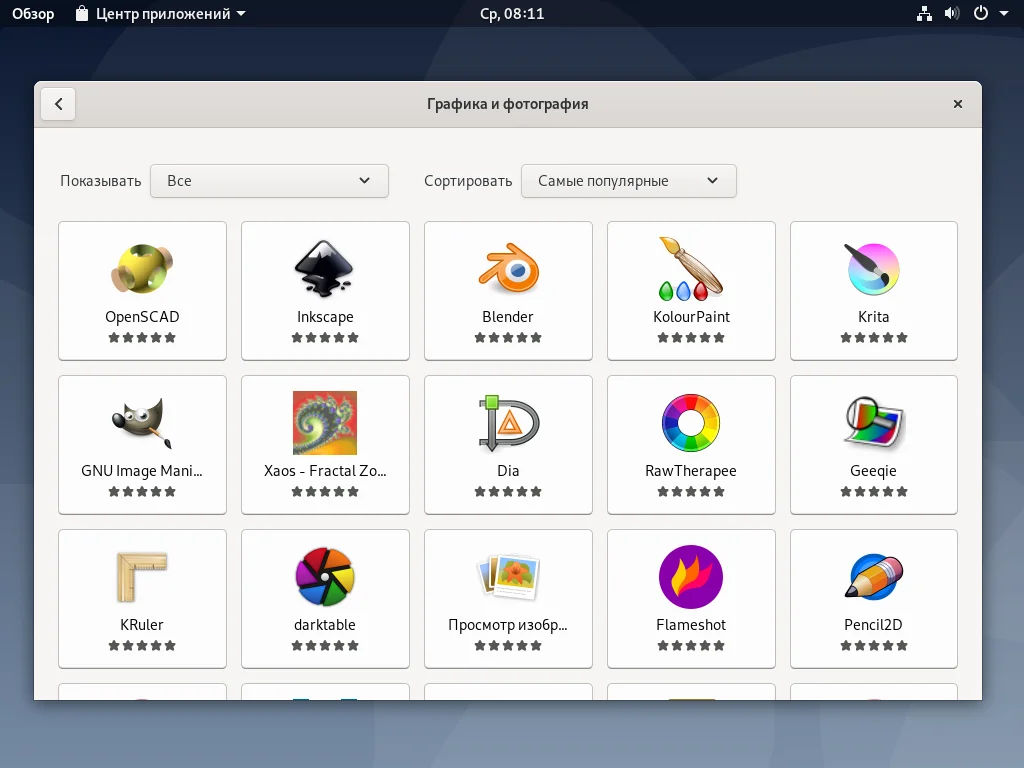Open the Krita application page
The height and width of the screenshot is (768, 1024).
click(x=874, y=290)
